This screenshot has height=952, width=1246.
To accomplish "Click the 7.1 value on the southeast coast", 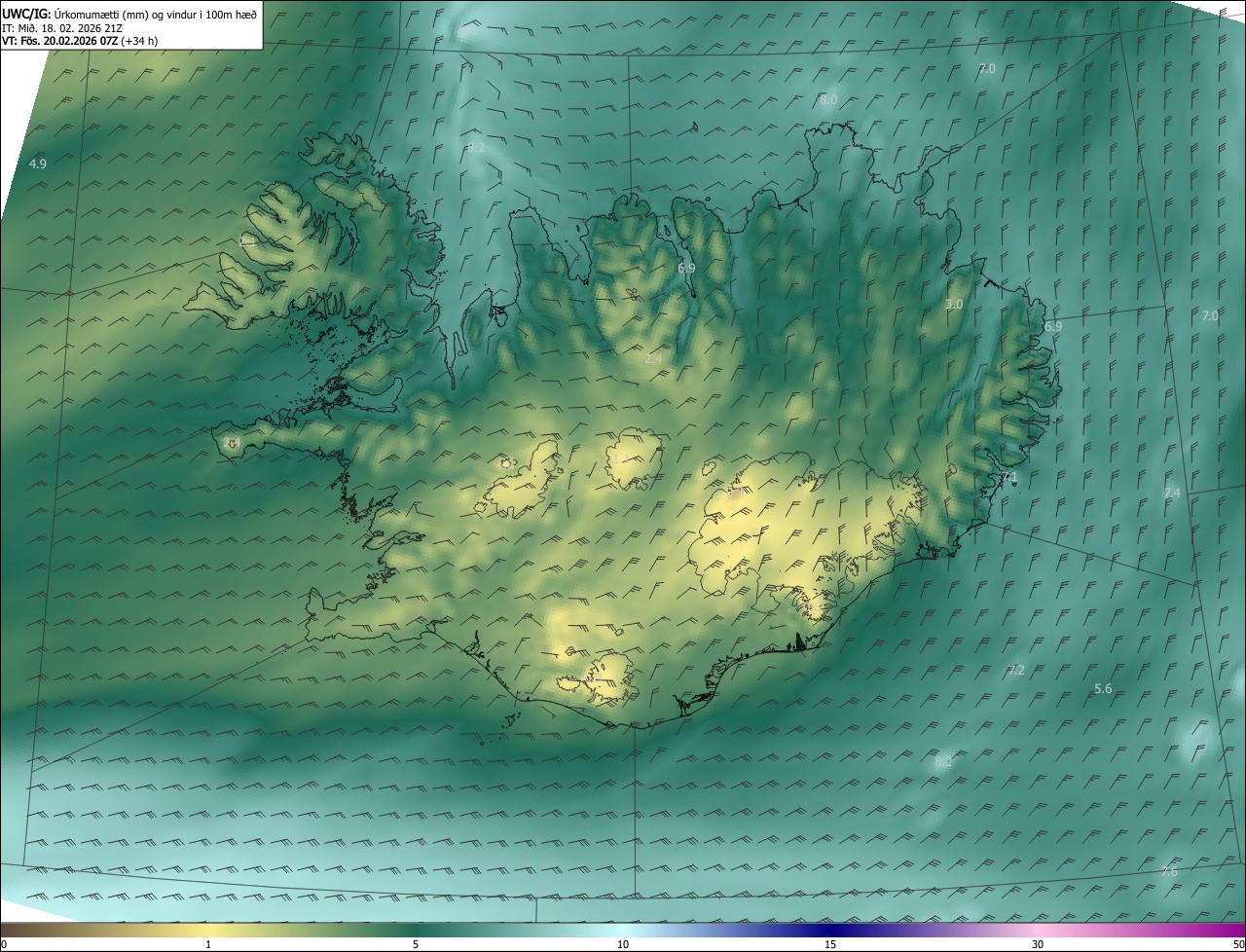I will 1009,477.
